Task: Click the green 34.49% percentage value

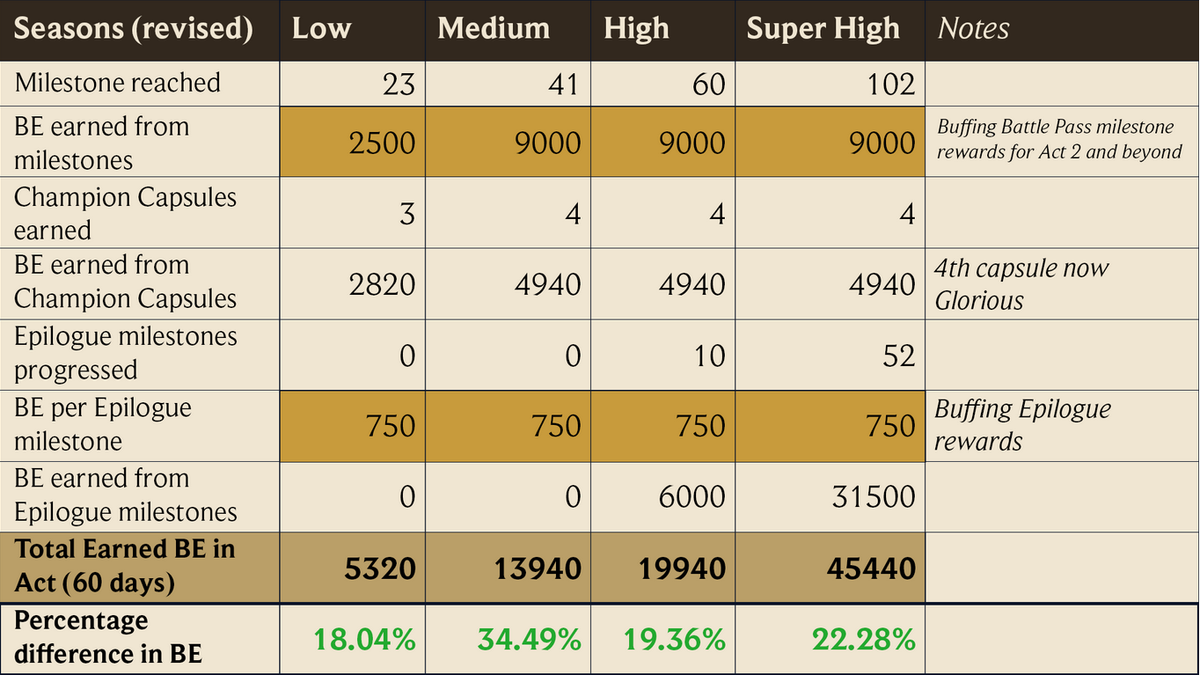Action: pos(528,639)
